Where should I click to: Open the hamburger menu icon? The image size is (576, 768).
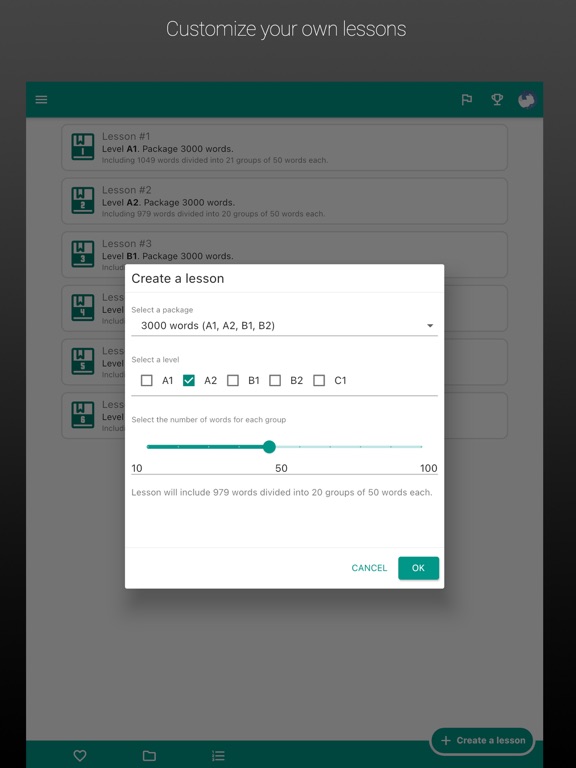click(41, 100)
